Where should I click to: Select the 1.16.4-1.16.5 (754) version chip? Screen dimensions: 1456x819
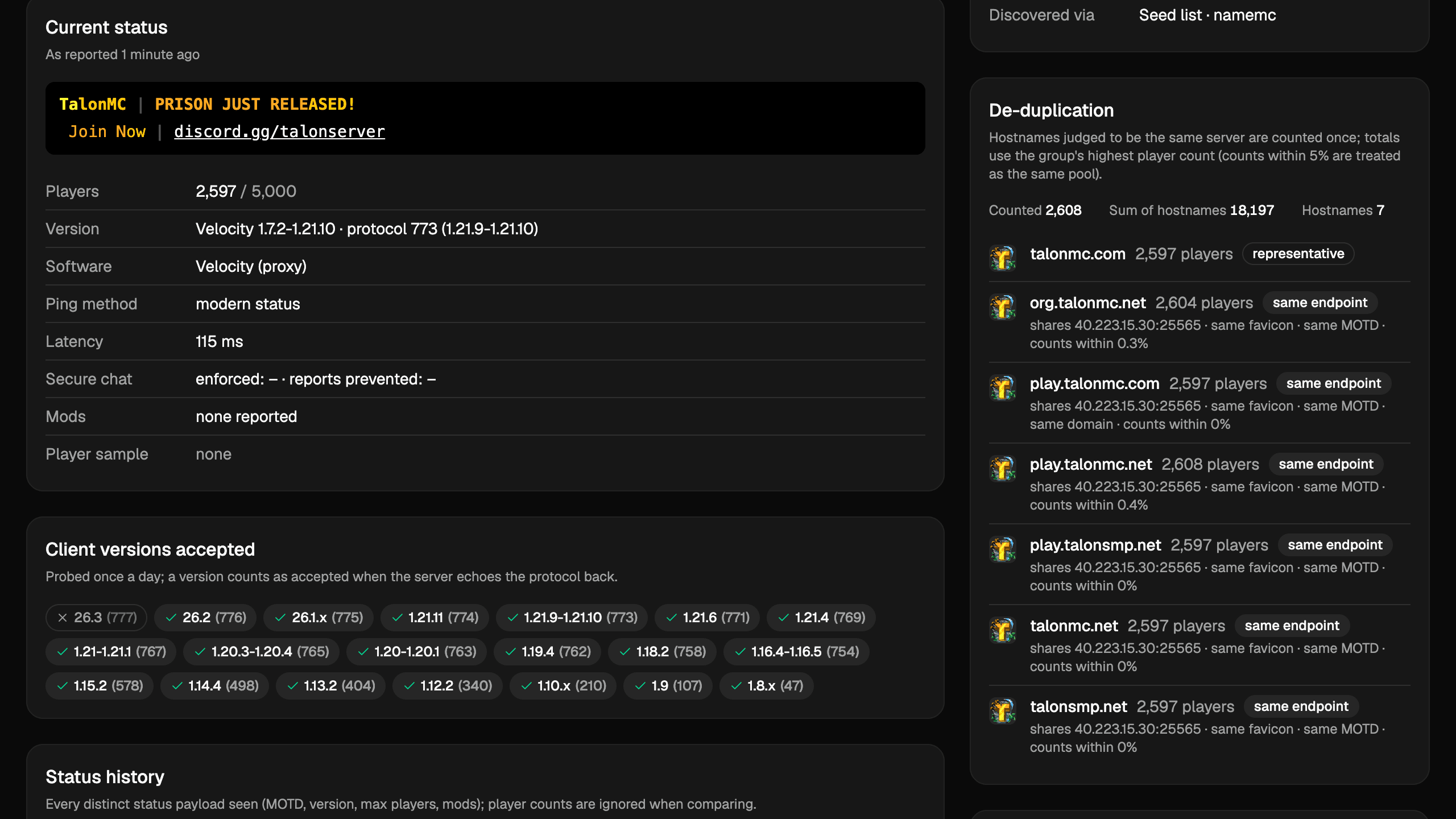pyautogui.click(x=796, y=652)
